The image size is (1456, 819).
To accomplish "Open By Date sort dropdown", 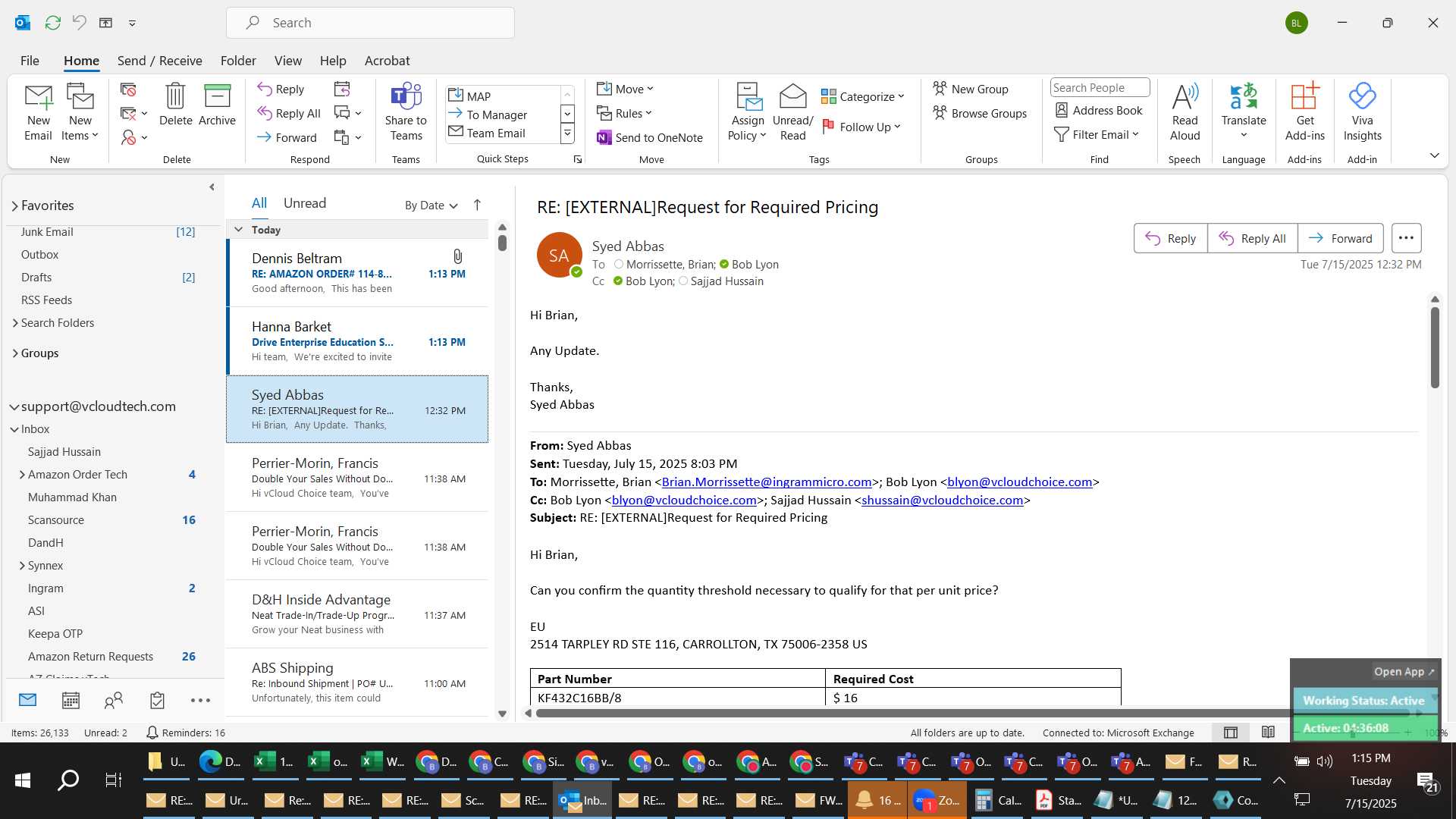I will click(x=431, y=205).
